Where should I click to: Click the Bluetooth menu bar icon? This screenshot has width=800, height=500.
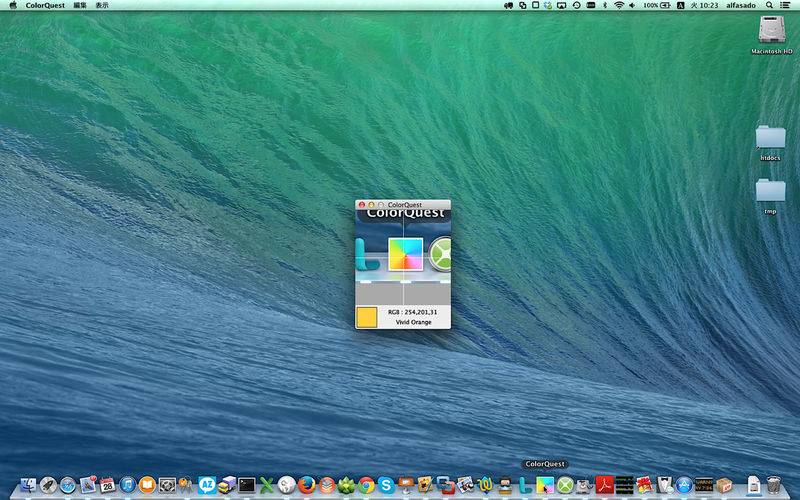tap(605, 5)
